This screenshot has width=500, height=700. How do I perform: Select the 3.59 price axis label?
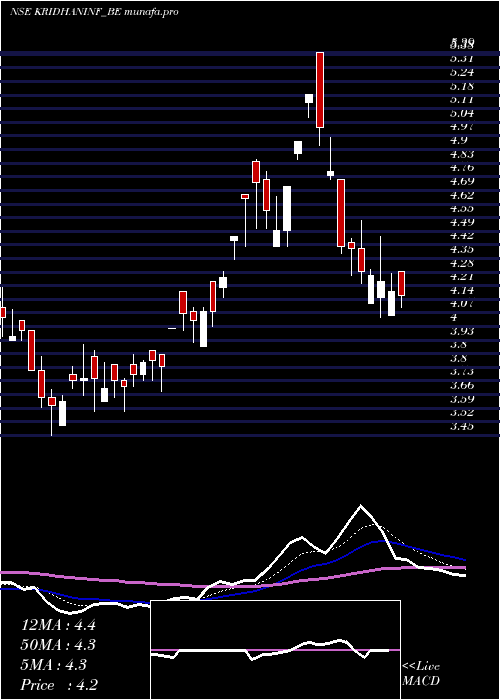(462, 399)
